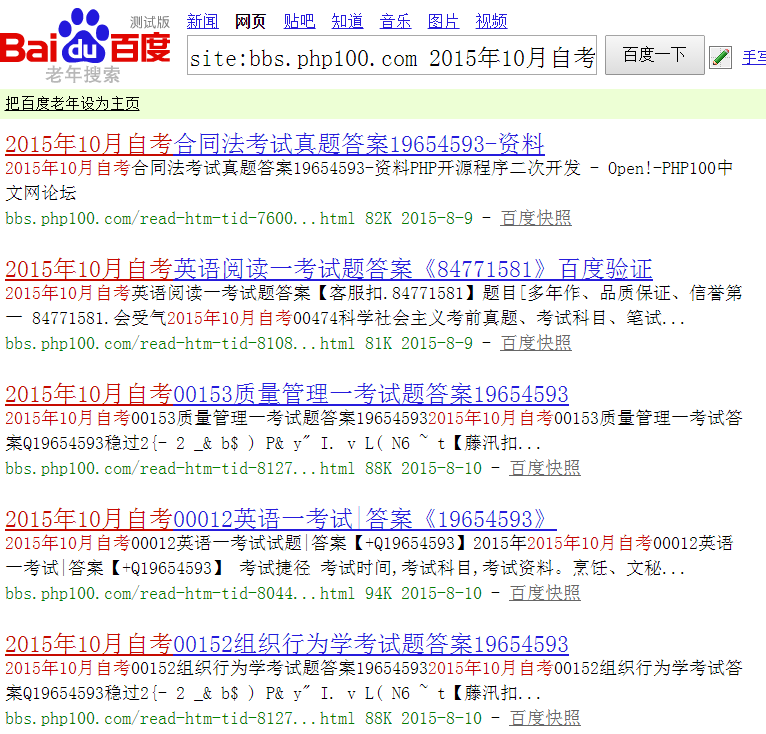The width and height of the screenshot is (766, 734).
Task: Click the 测试版 label near the logo
Action: [x=150, y=22]
